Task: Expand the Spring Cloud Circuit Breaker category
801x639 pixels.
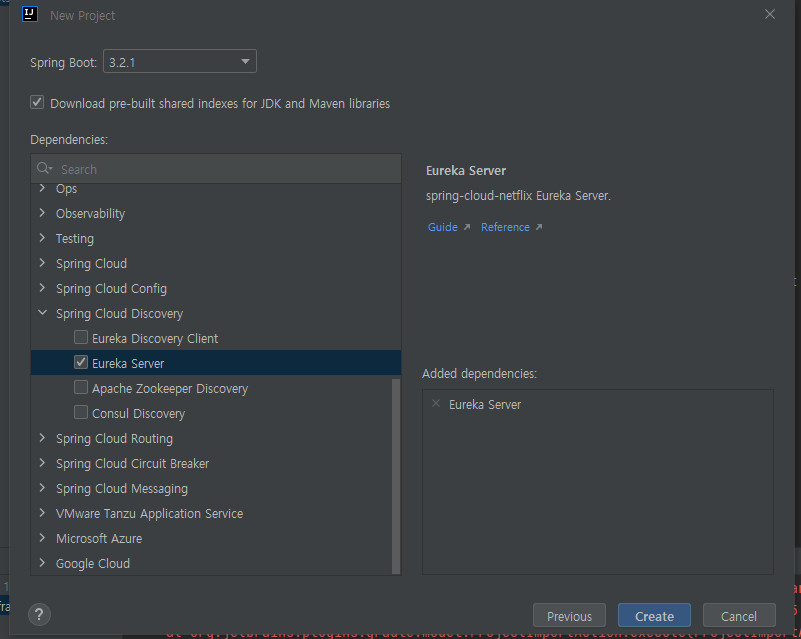Action: tap(42, 463)
